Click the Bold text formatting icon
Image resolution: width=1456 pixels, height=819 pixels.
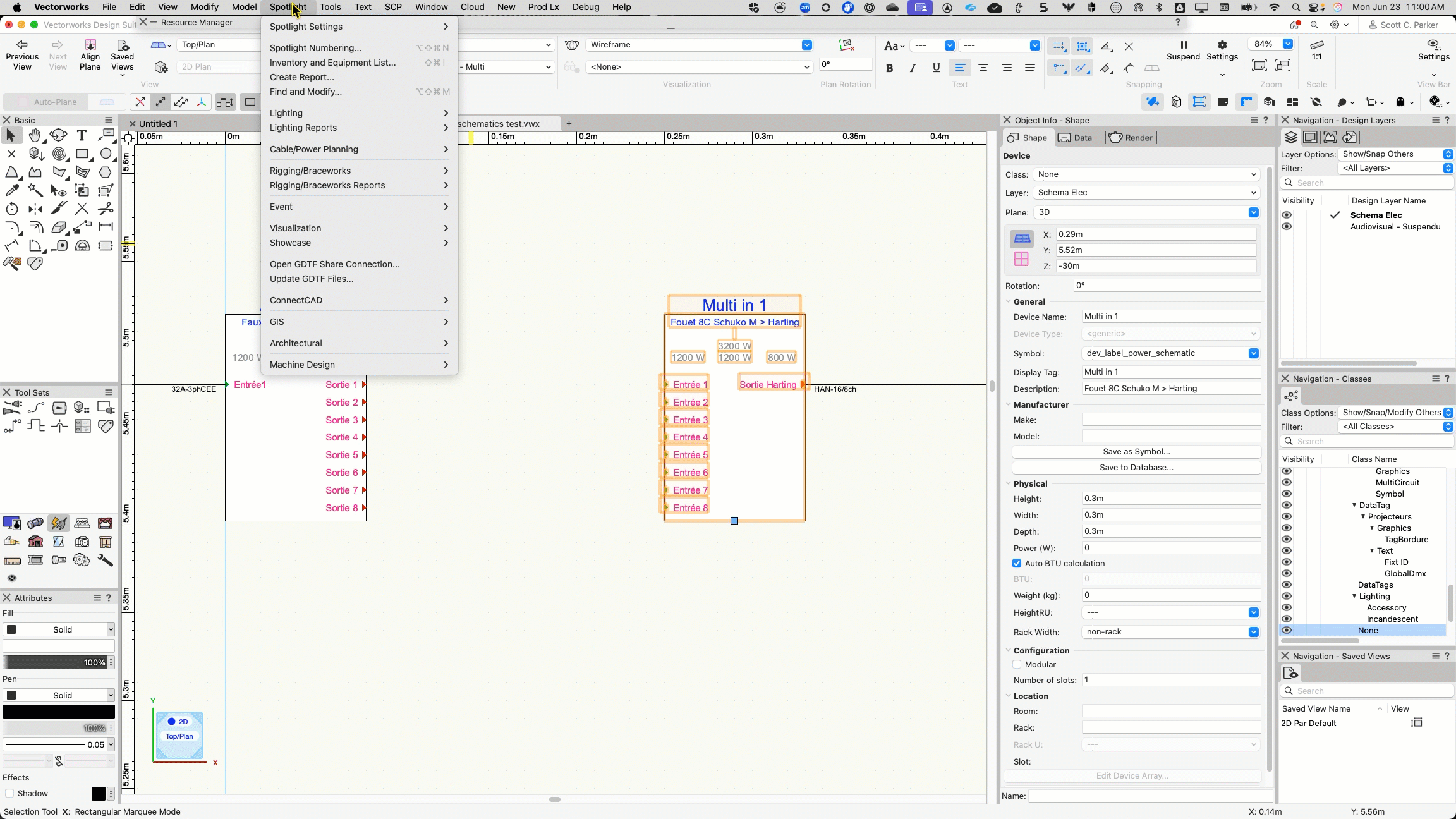(x=889, y=68)
